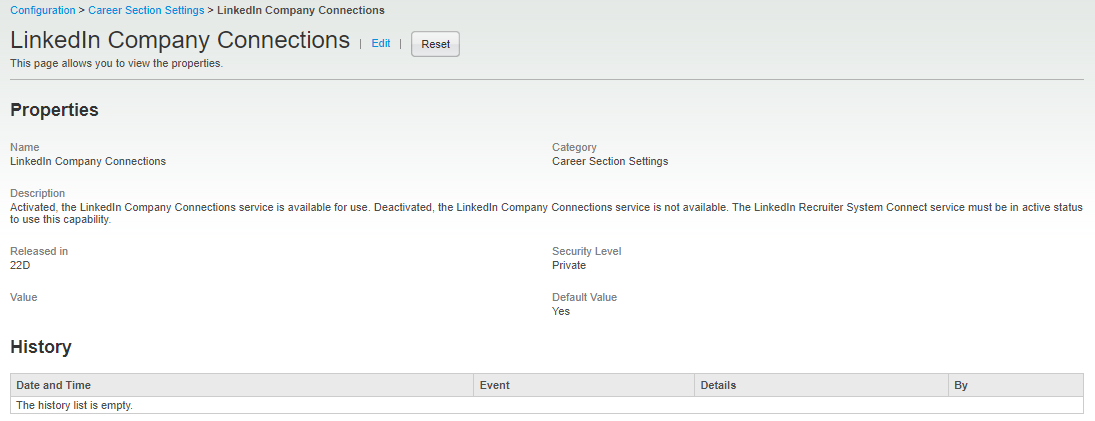Click the Name field value text
The width and height of the screenshot is (1095, 421).
tap(88, 161)
